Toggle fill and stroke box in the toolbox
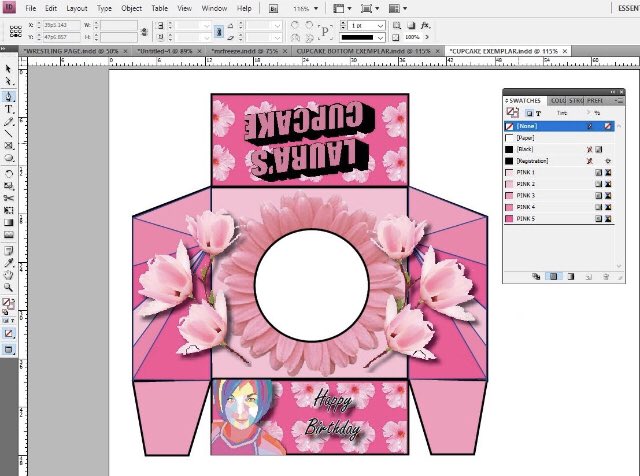 click(x=8, y=303)
